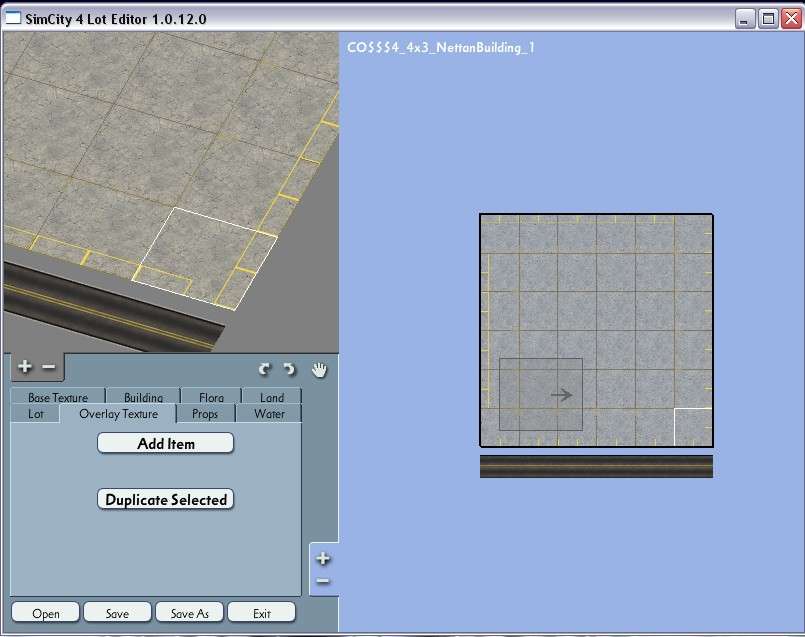Open the Water tab

point(269,414)
